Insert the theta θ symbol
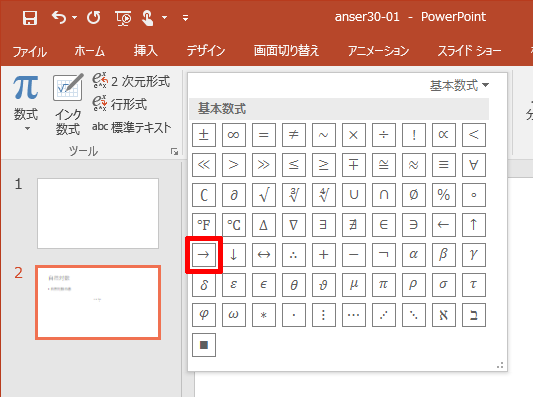 pyautogui.click(x=294, y=285)
